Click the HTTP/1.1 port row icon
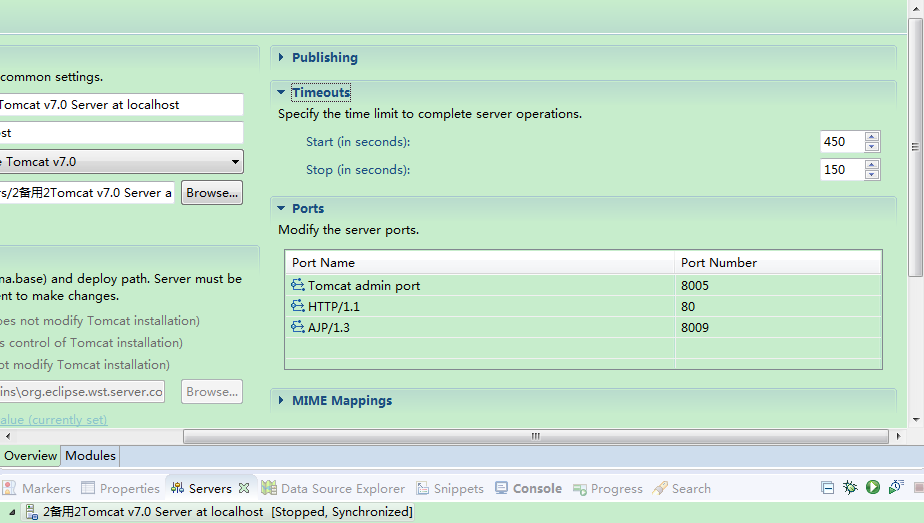 coord(298,306)
